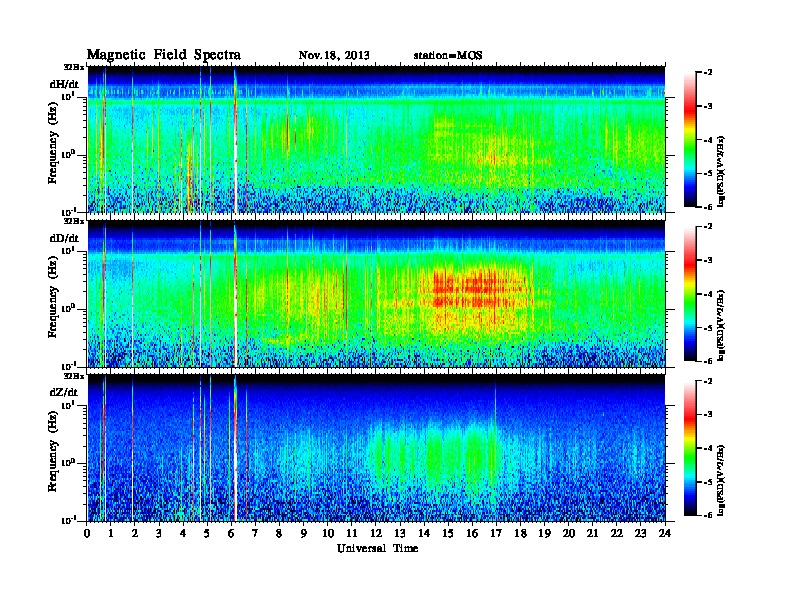Click hour 15 on the time axis
The height and width of the screenshot is (612, 792).
pyautogui.click(x=448, y=534)
